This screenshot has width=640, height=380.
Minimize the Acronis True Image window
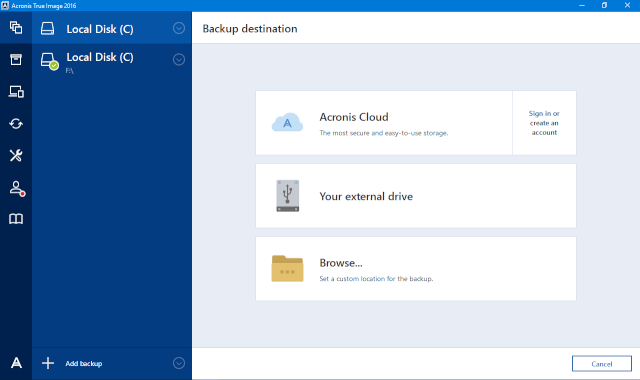(x=582, y=5)
